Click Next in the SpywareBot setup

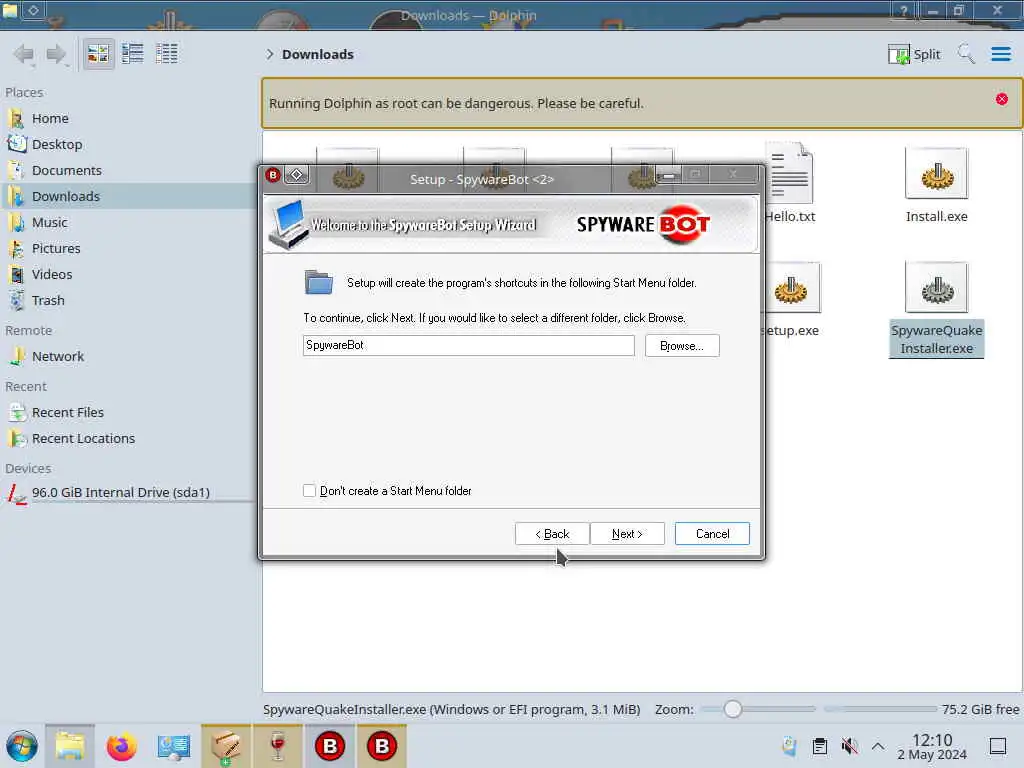pos(627,534)
